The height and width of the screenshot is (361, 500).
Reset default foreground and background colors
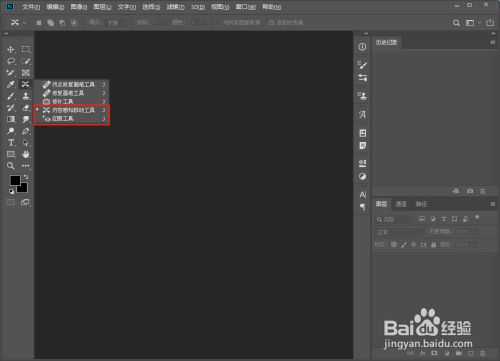tap(11, 191)
